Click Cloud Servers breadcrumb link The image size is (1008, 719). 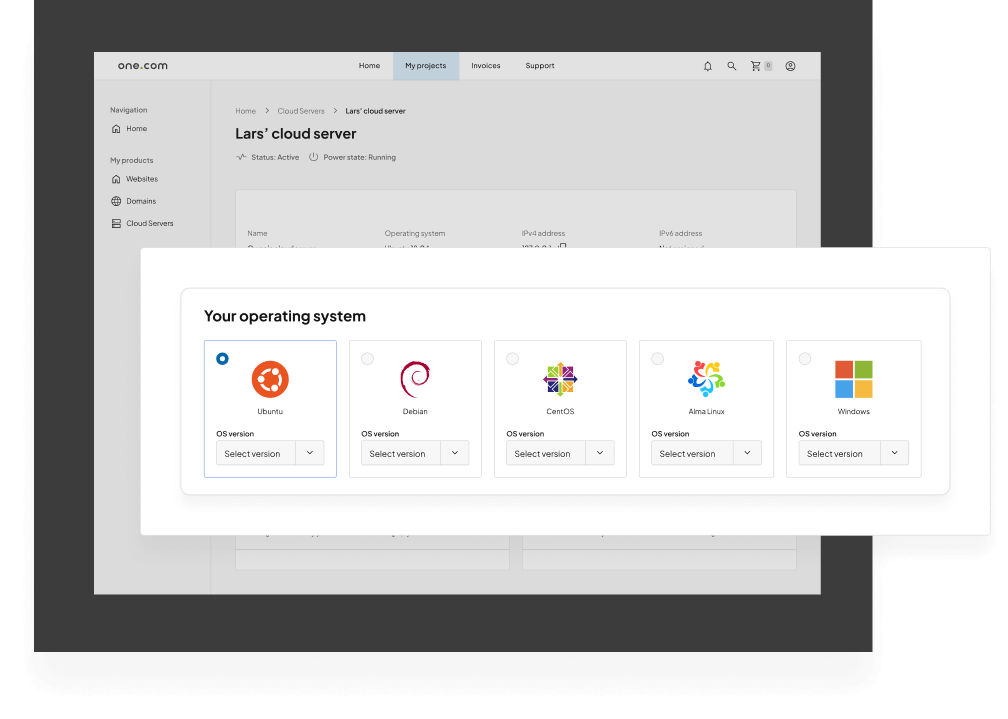pyautogui.click(x=301, y=111)
